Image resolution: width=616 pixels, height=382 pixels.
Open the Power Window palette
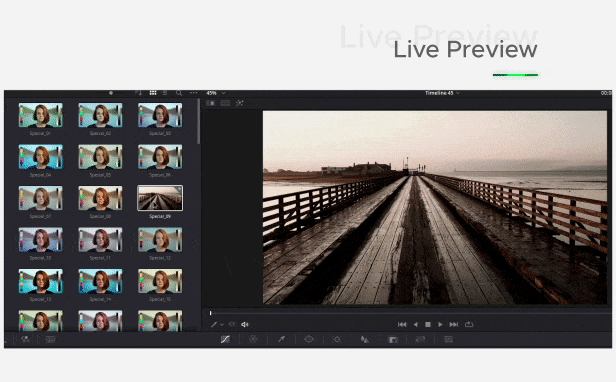pyautogui.click(x=309, y=339)
